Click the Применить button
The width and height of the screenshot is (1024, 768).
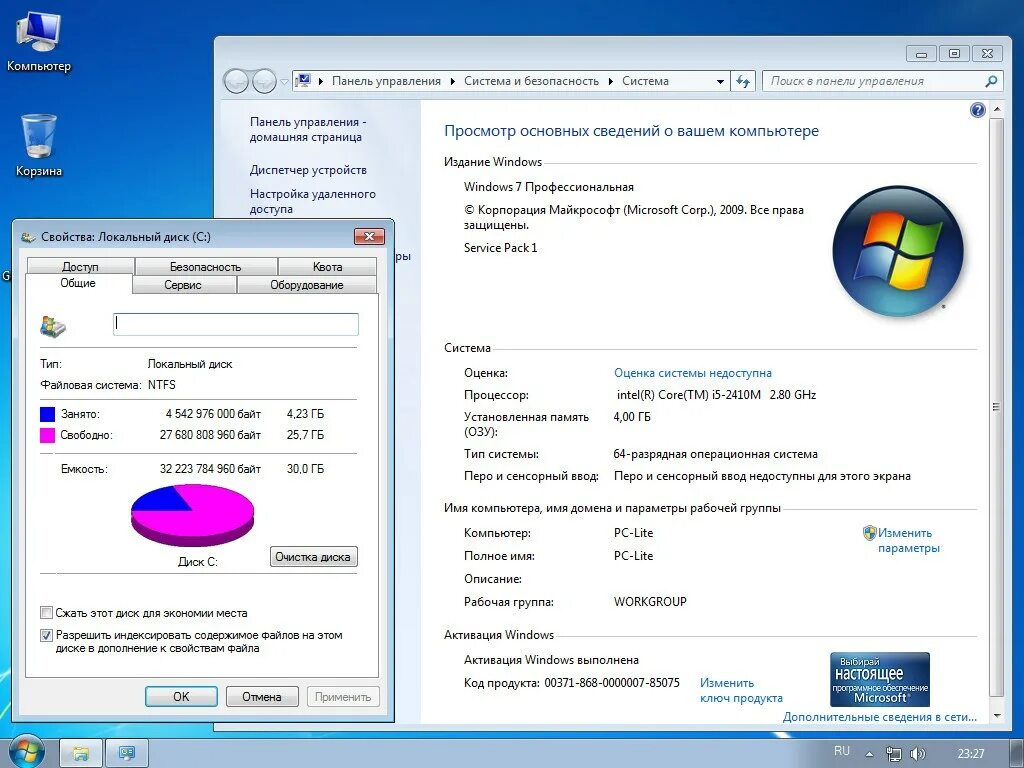tap(343, 696)
